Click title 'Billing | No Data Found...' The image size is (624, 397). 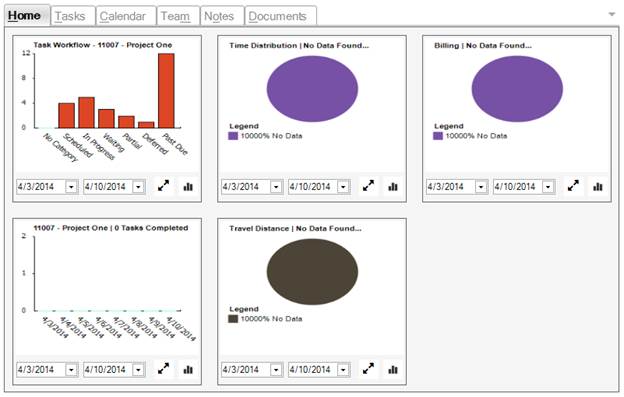tap(483, 46)
